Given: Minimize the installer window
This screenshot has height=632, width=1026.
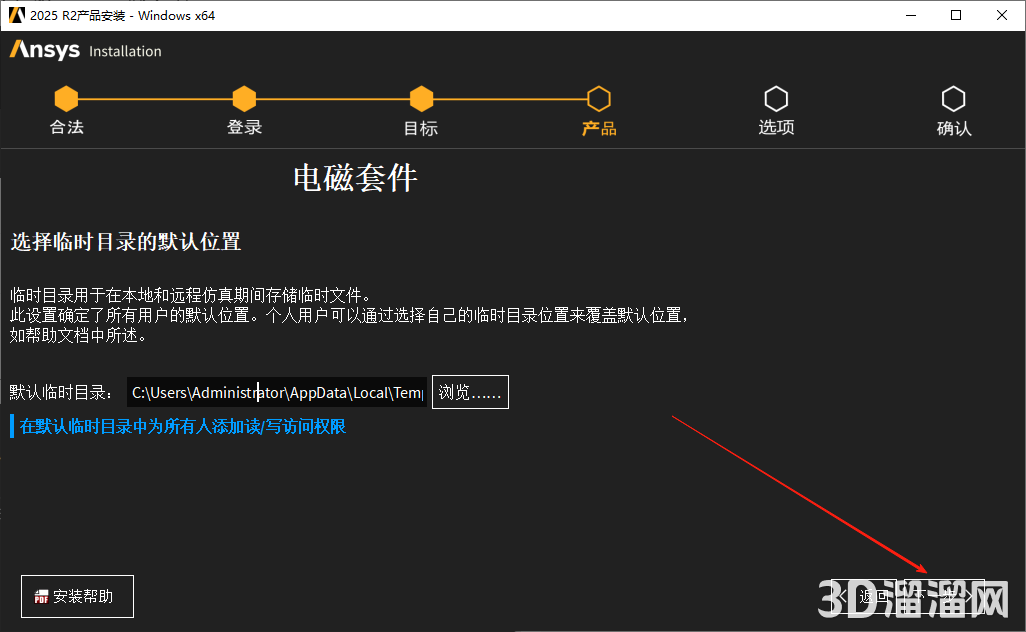Looking at the screenshot, I should point(911,15).
